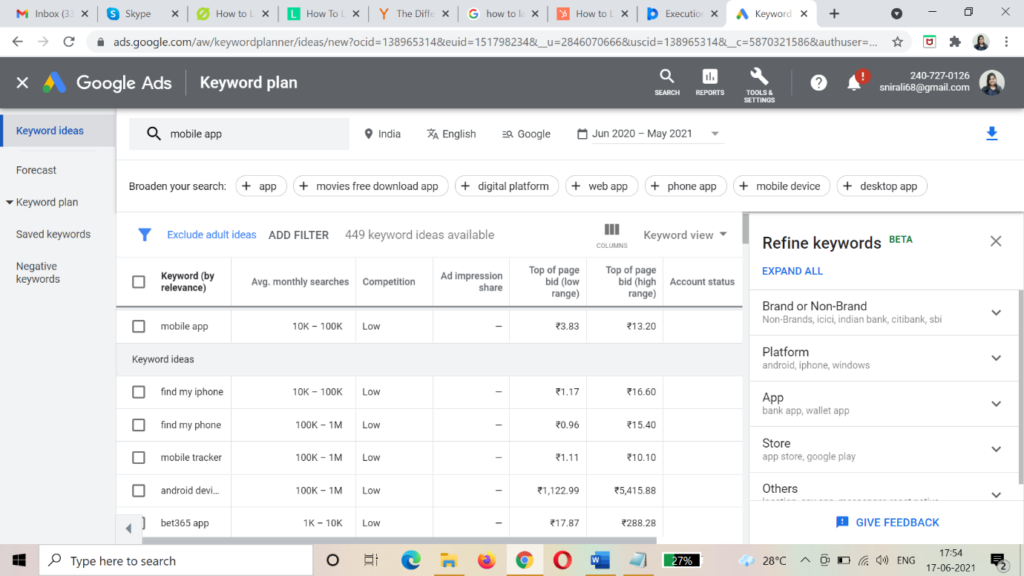Open Microsoft Word from taskbar
1024x576 pixels.
(x=600, y=560)
